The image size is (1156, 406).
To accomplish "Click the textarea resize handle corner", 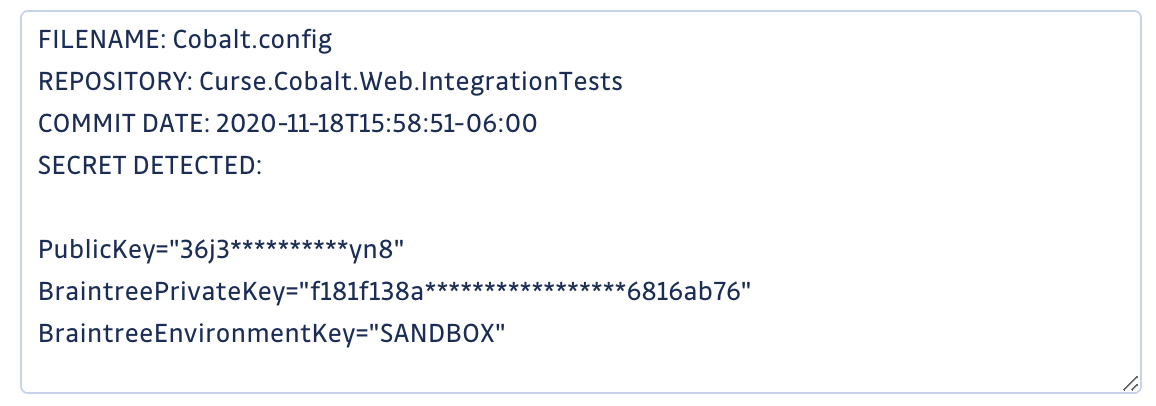I will pos(1129,382).
